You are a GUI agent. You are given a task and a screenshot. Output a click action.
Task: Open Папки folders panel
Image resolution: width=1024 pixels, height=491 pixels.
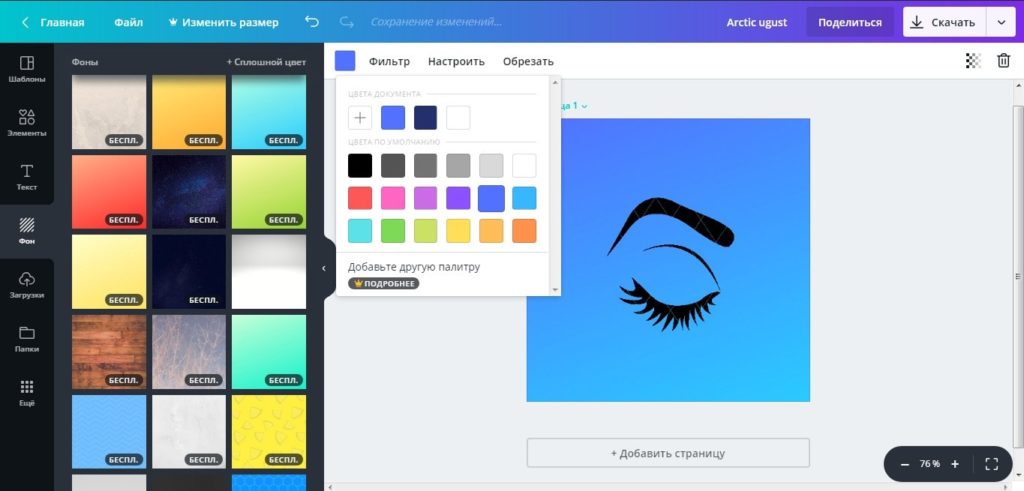coord(27,338)
